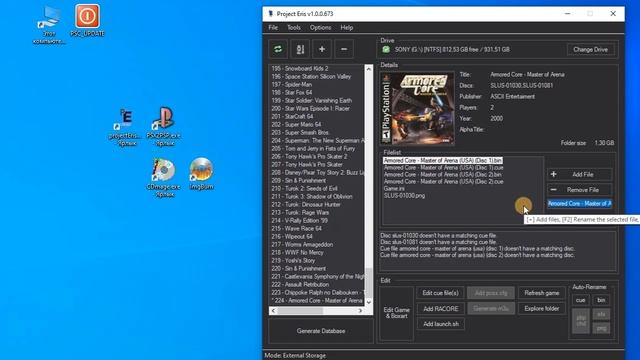The image size is (640, 360).
Task: Click the Add RACORE button
Action: point(440,309)
